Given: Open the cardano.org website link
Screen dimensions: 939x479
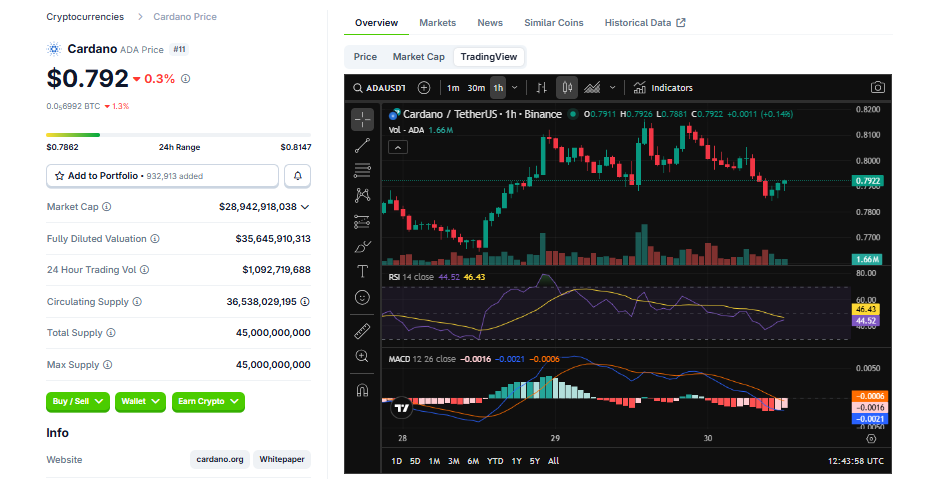Looking at the screenshot, I should pos(220,460).
